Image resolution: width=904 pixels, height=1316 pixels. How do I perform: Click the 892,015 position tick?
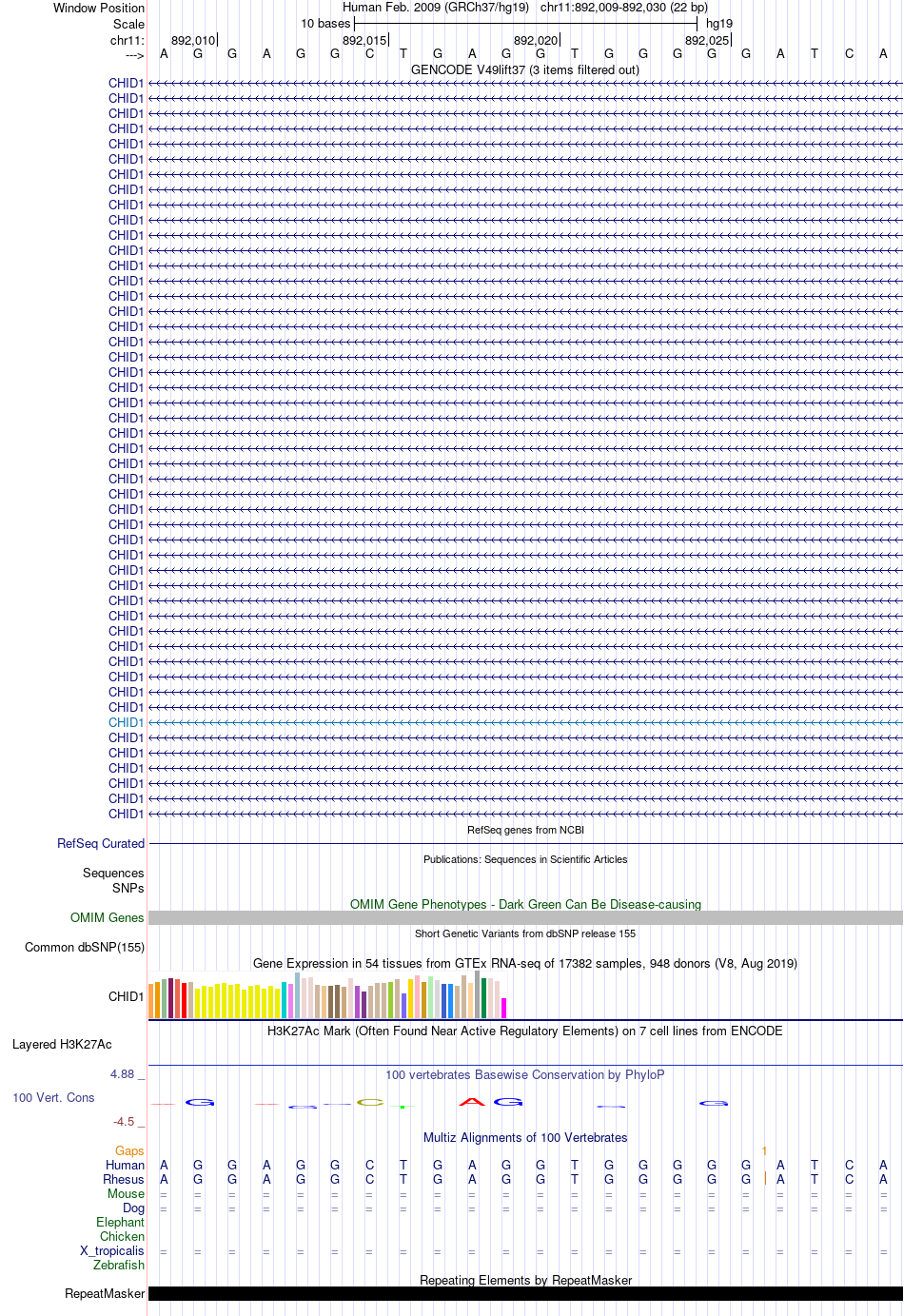click(x=364, y=40)
